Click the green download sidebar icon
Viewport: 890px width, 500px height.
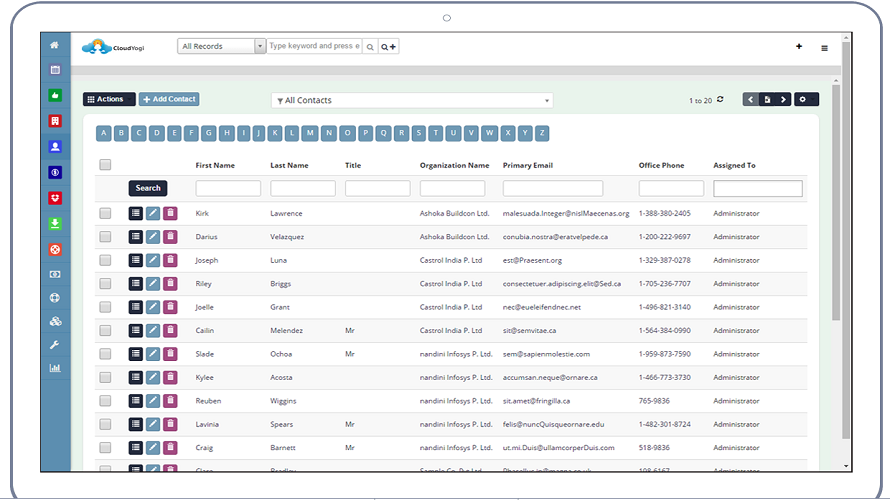55,224
